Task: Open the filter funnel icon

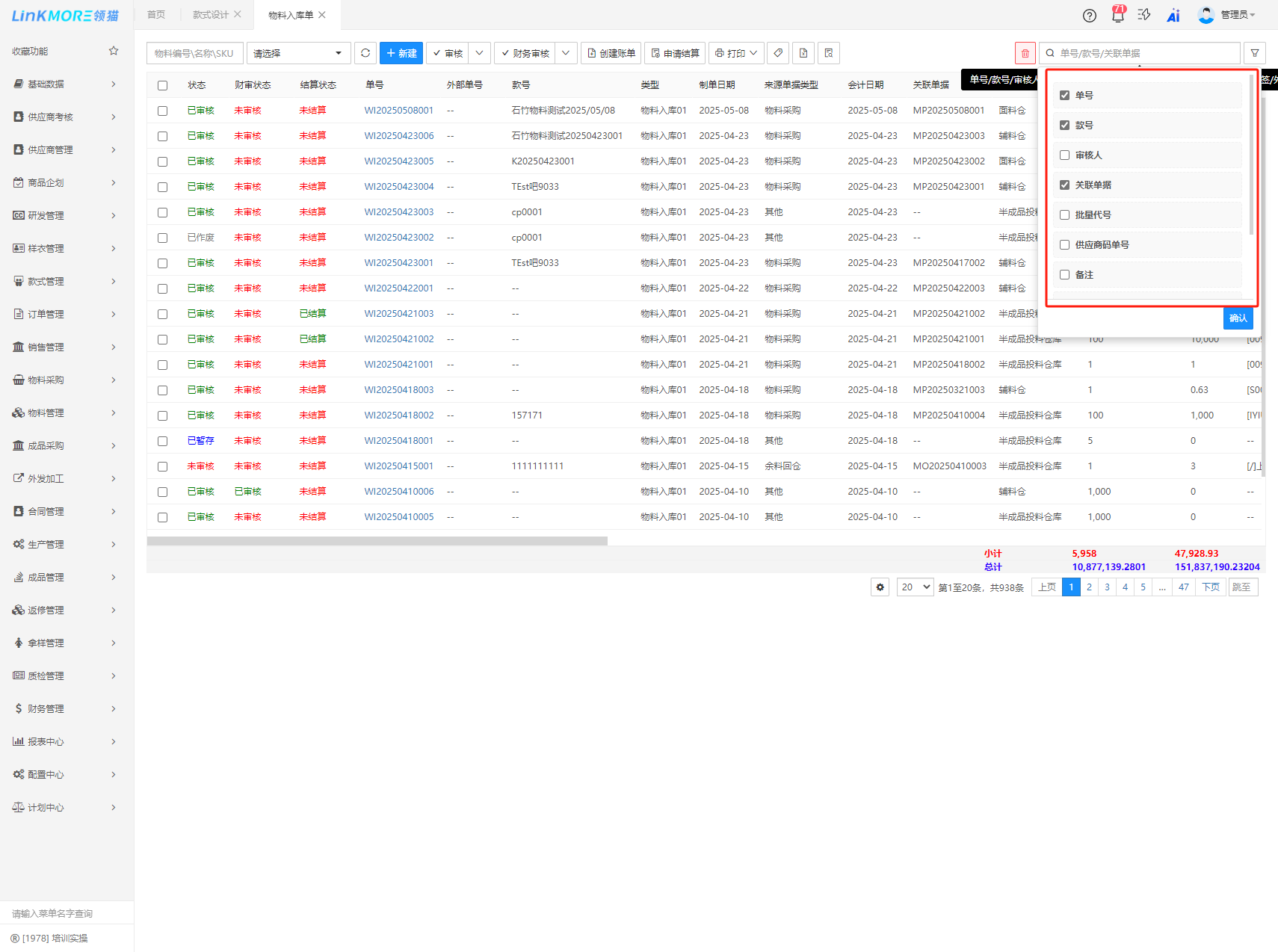Action: pyautogui.click(x=1255, y=53)
